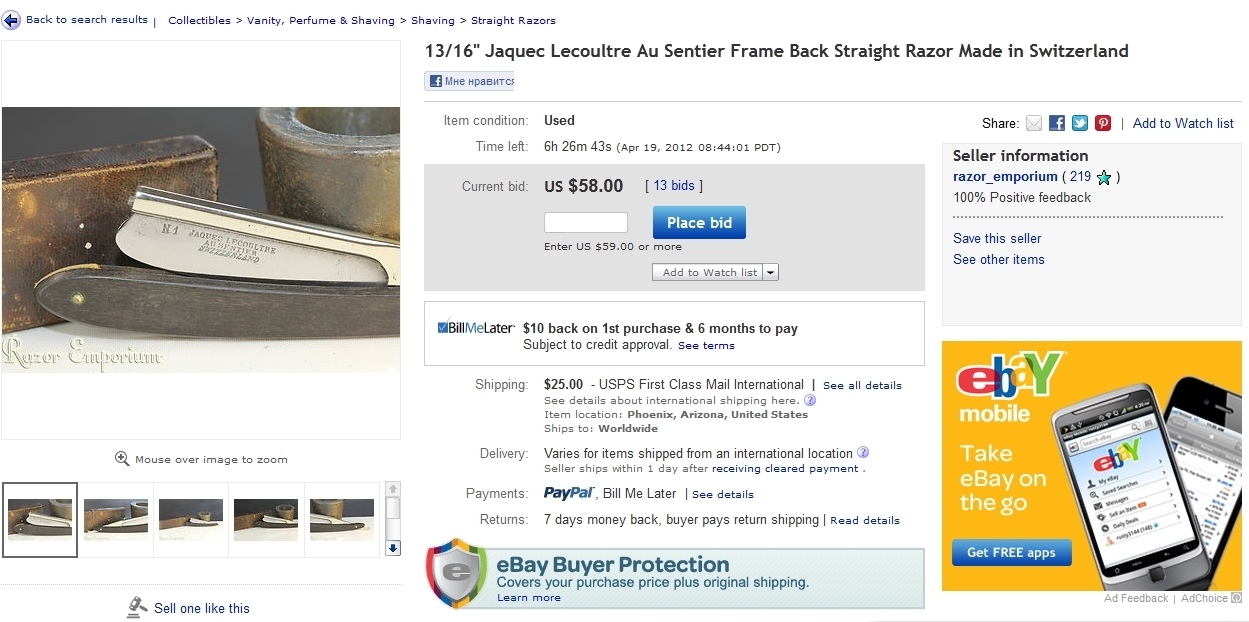Share listing on Twitter icon
Viewport: 1249px width, 622px height.
tap(1080, 123)
